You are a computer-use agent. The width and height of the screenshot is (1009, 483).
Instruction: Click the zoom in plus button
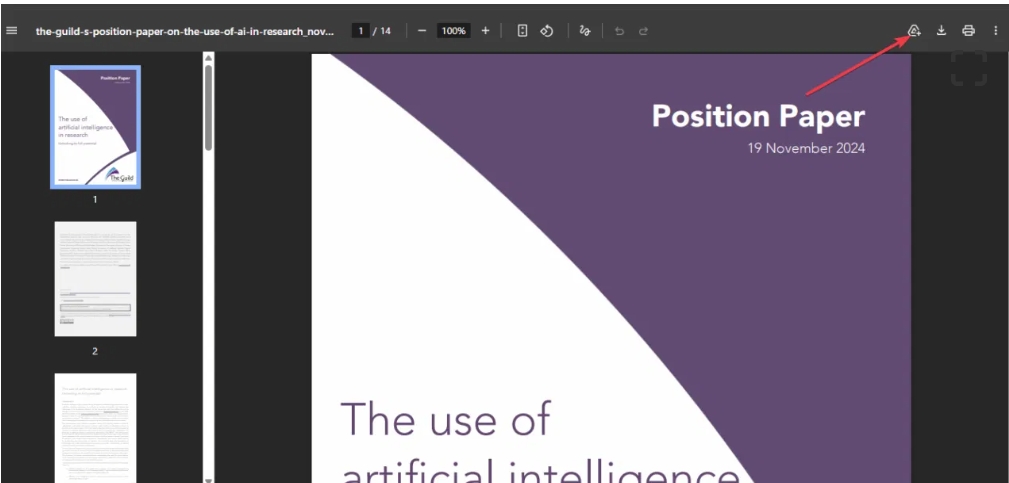point(485,31)
